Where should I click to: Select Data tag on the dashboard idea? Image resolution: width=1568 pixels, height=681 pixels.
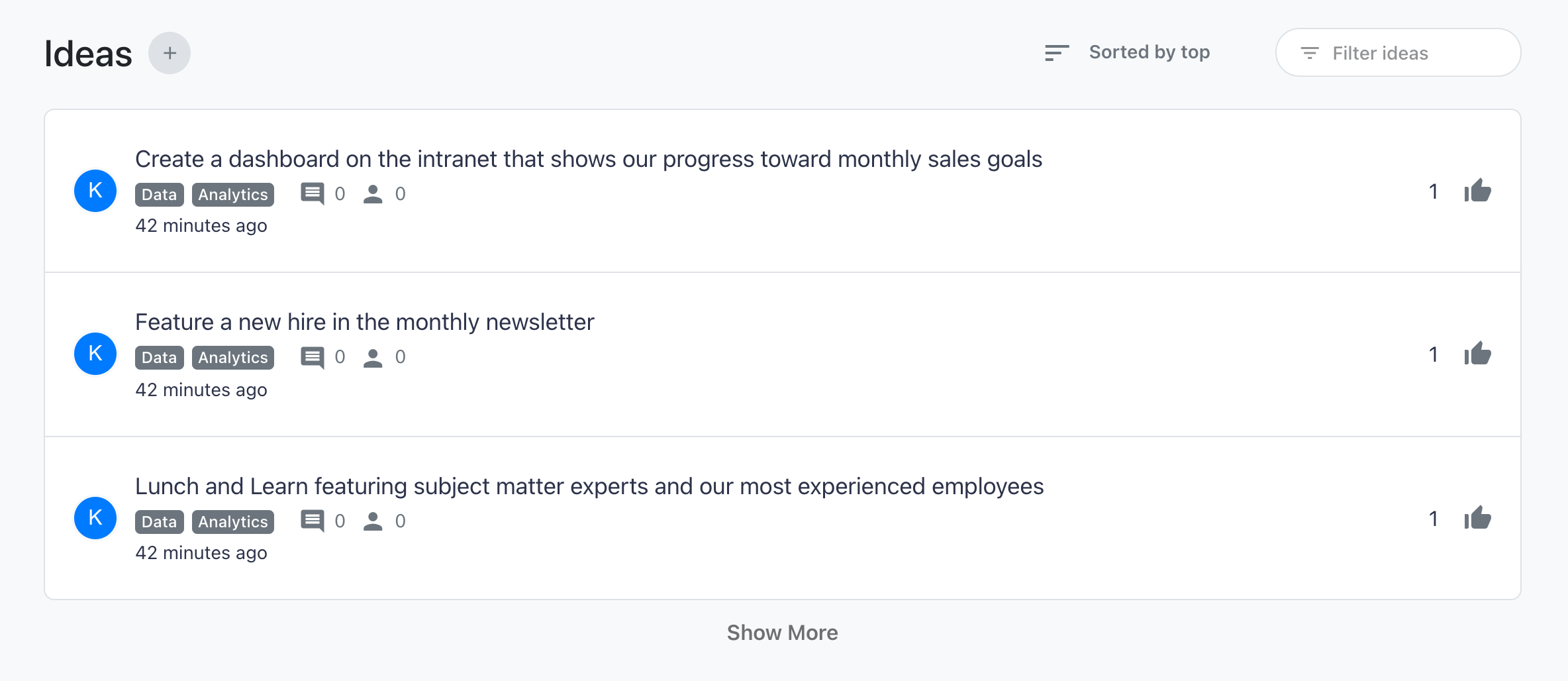click(x=159, y=195)
